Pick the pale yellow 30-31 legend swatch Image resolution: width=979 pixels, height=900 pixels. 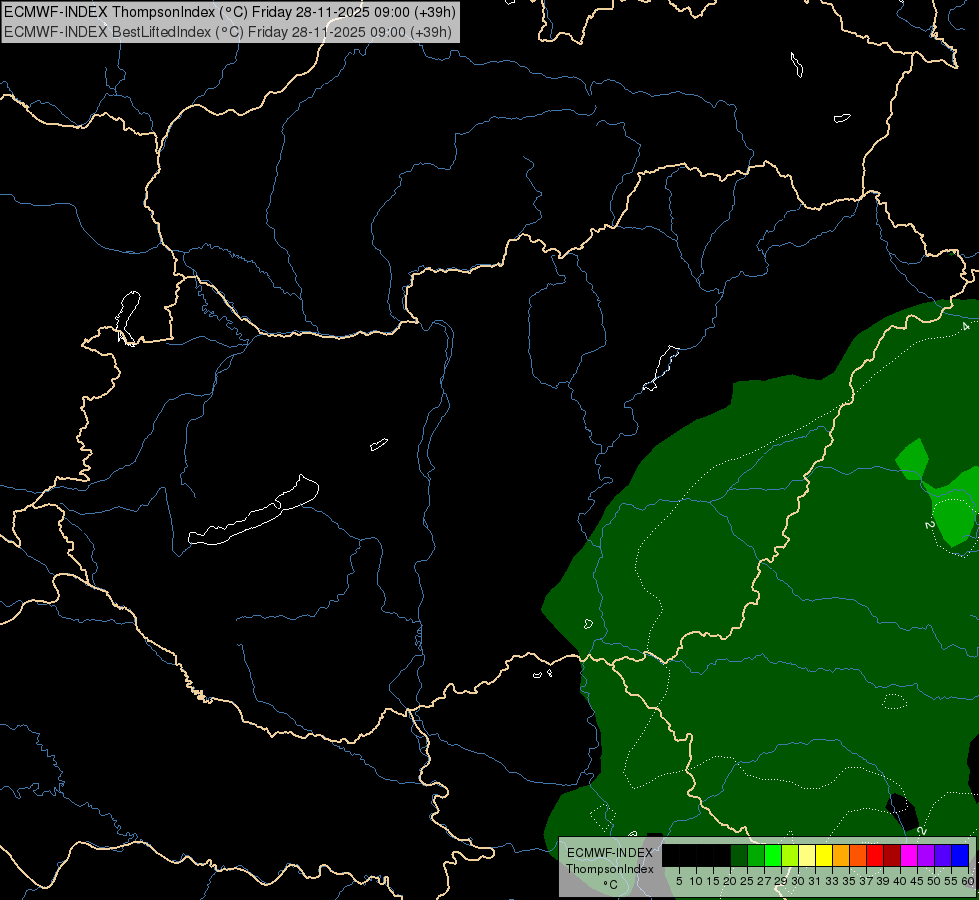[807, 855]
